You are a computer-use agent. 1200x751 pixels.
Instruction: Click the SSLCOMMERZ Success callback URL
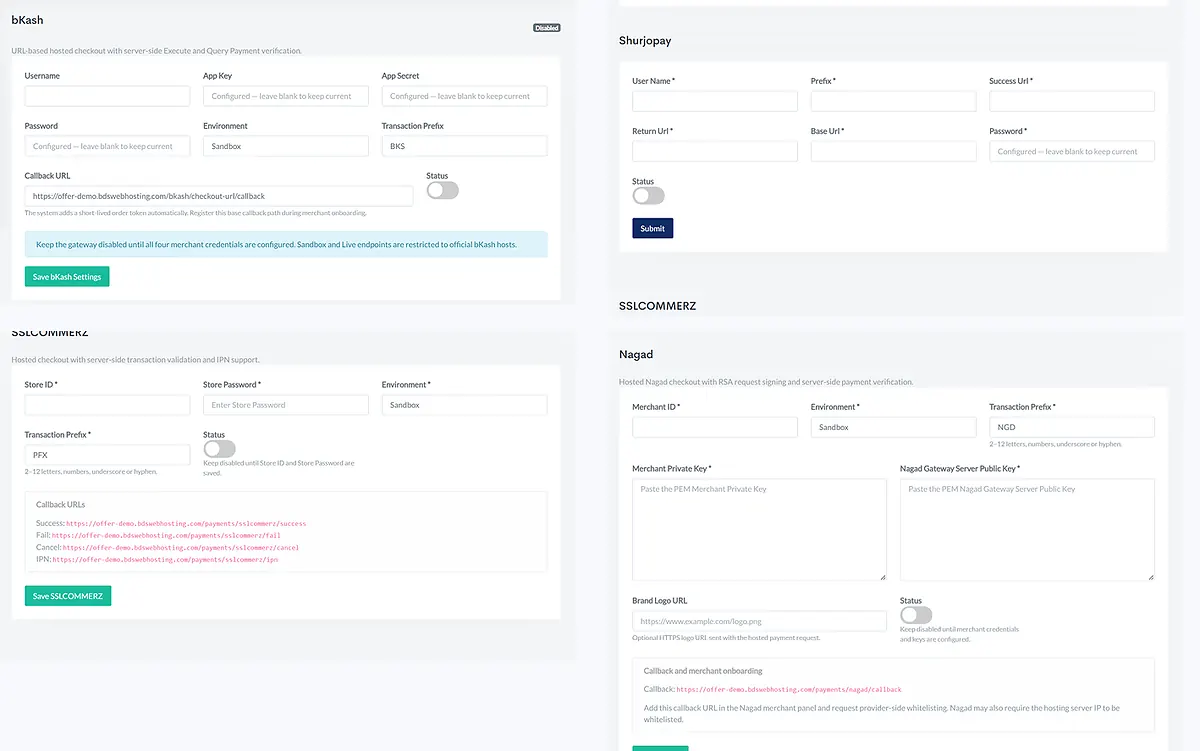pyautogui.click(x=186, y=523)
